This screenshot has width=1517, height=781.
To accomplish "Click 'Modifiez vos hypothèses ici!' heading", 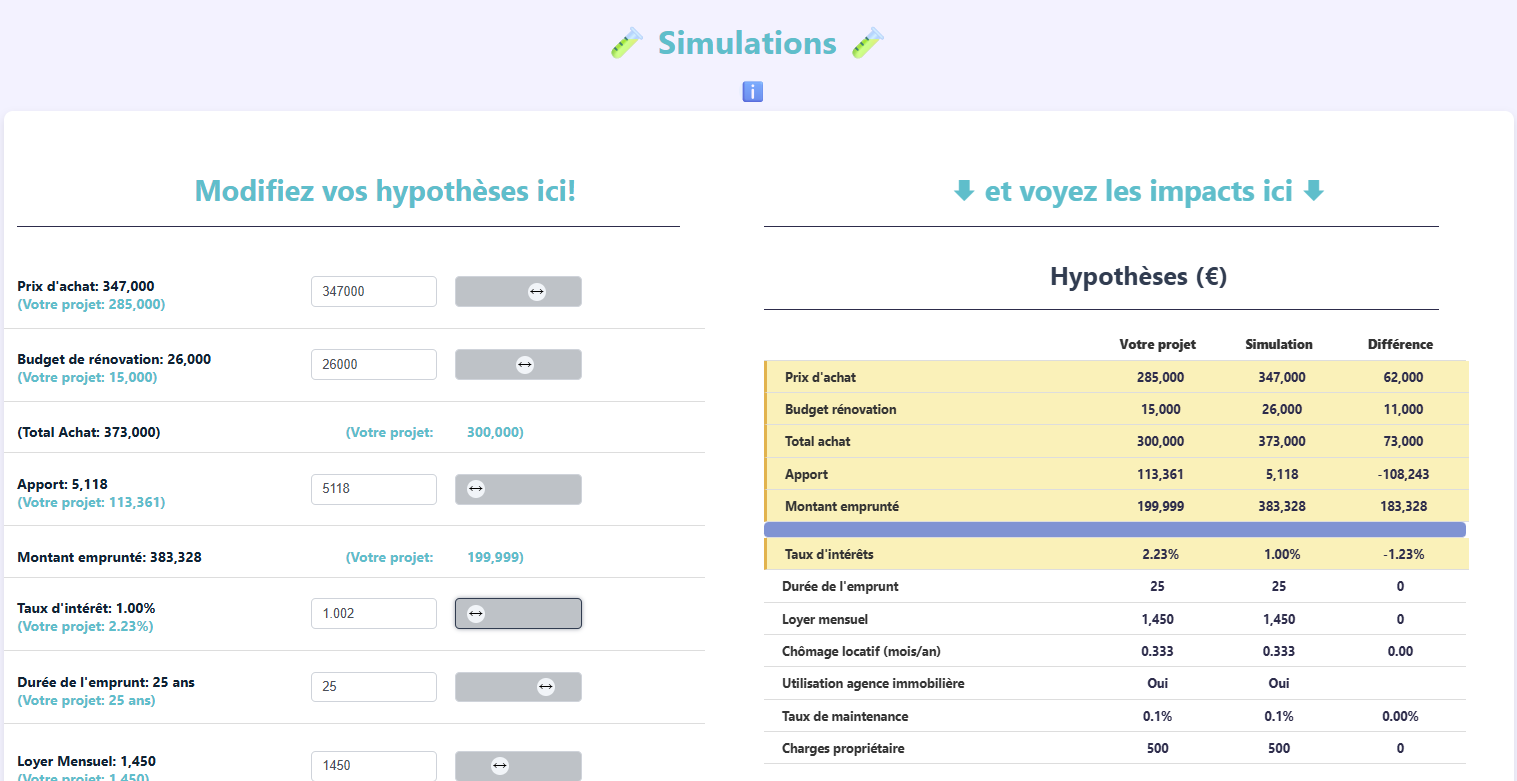I will tap(385, 191).
